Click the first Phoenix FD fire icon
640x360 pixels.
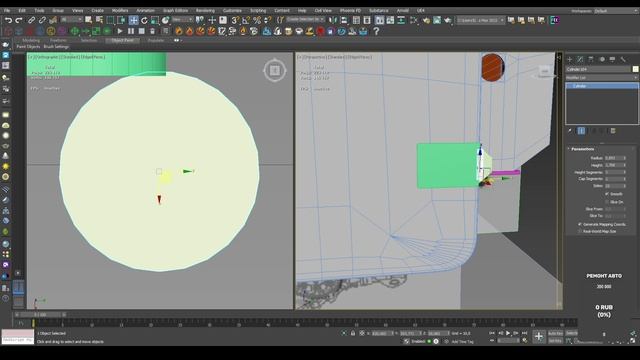[179, 31]
